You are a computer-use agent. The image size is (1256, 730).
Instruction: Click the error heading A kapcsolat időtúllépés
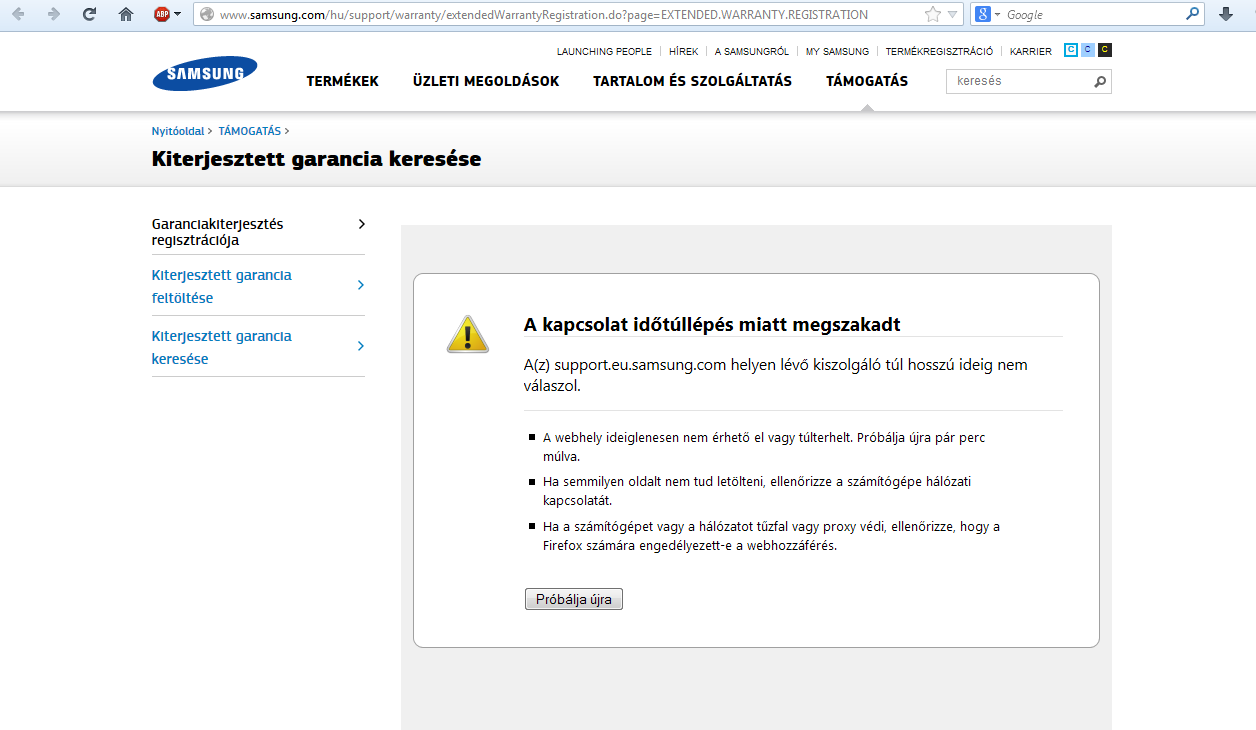tap(712, 325)
